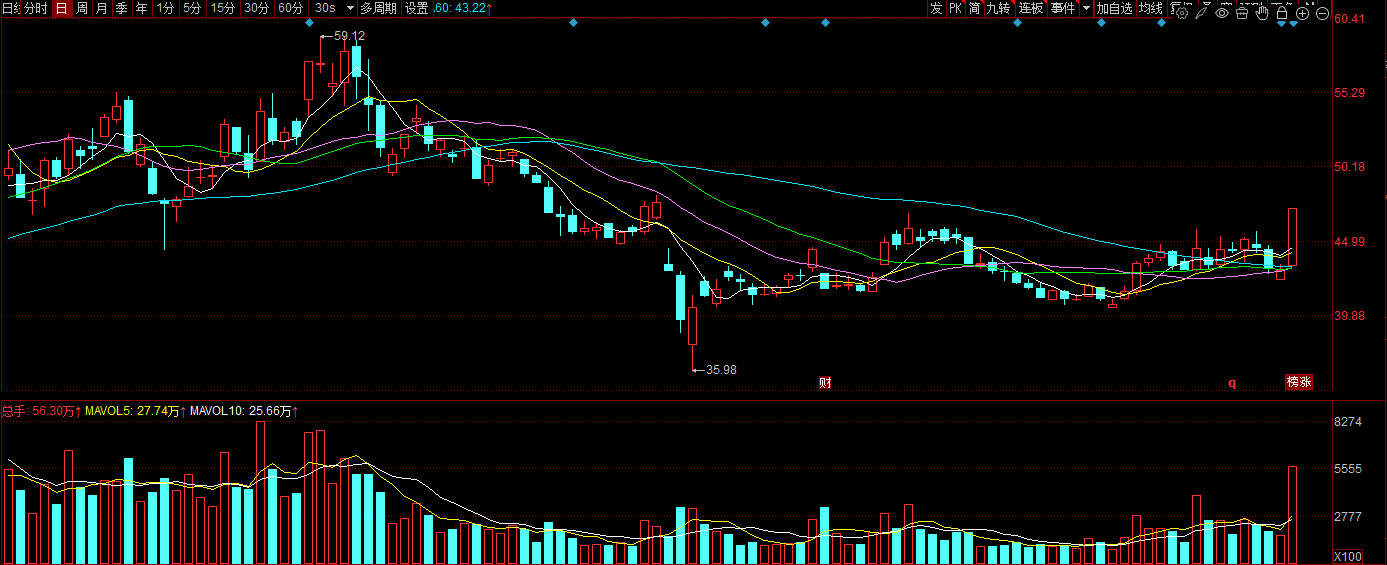The width and height of the screenshot is (1387, 565).
Task: Click the 2777 volume axis label
Action: 1348,516
